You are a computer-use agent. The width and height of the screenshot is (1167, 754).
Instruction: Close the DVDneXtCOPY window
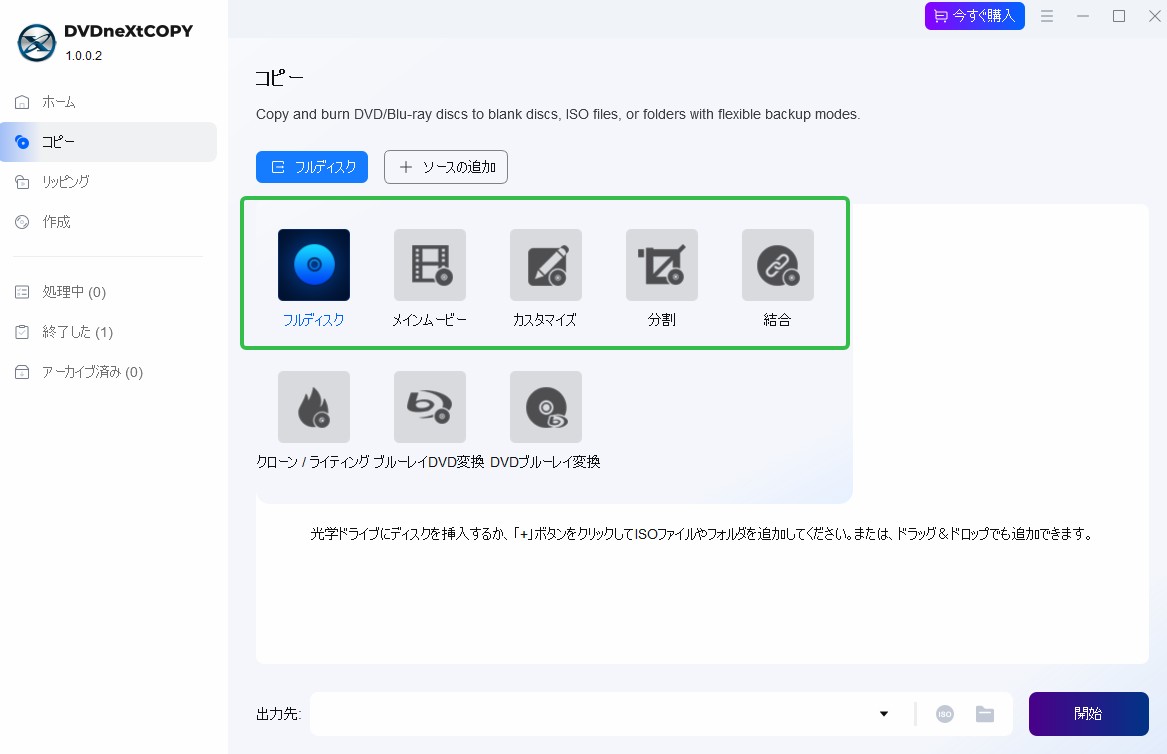tap(1154, 16)
